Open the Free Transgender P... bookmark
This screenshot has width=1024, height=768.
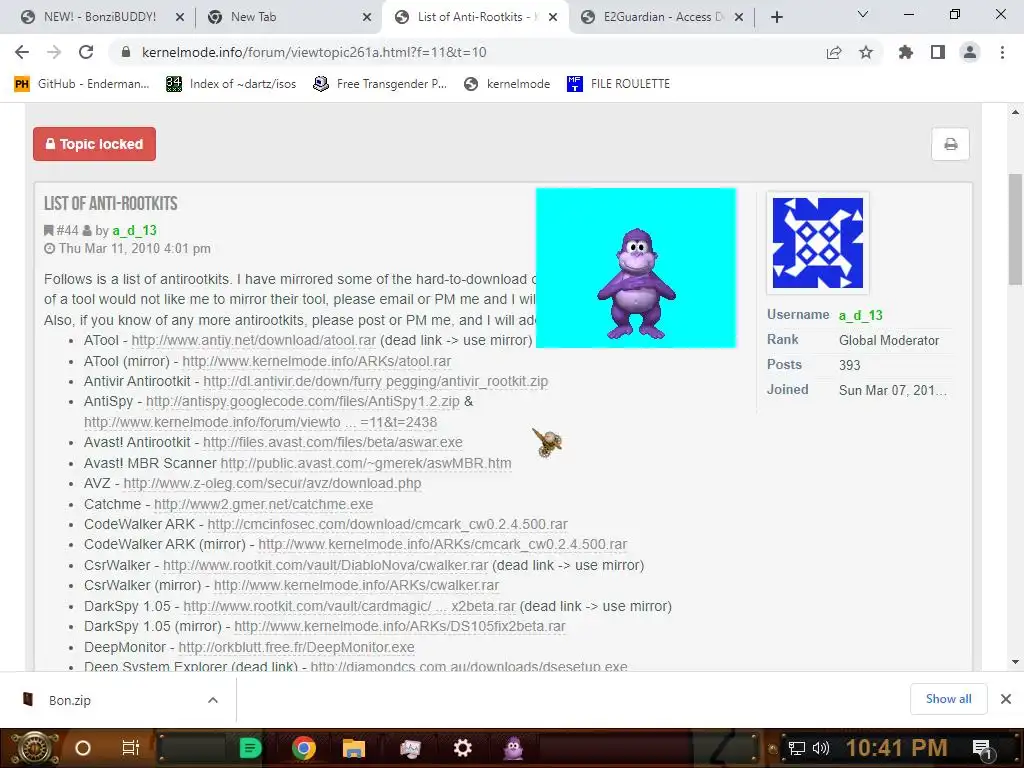(379, 84)
